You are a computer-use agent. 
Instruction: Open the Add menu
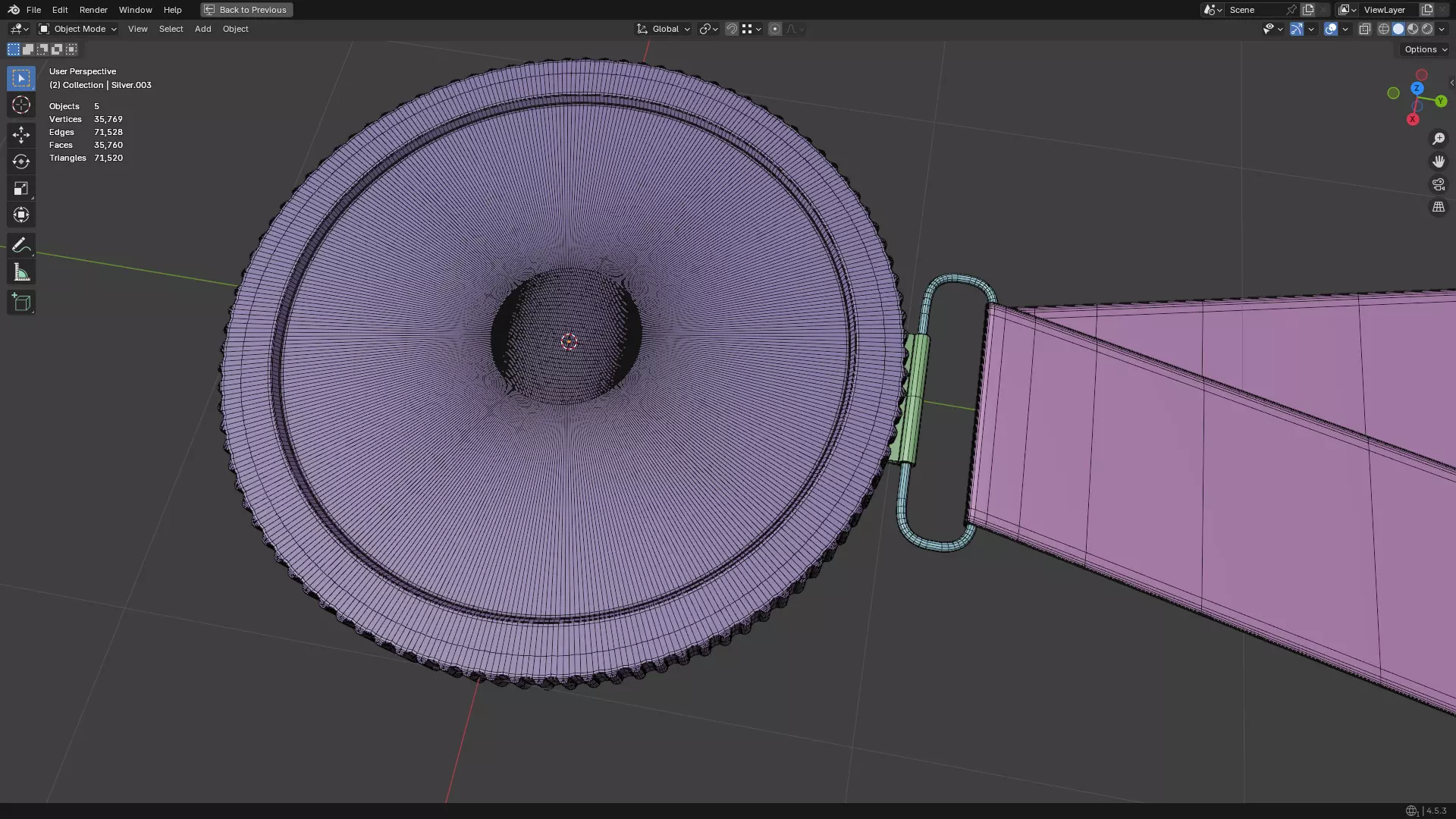pyautogui.click(x=202, y=29)
